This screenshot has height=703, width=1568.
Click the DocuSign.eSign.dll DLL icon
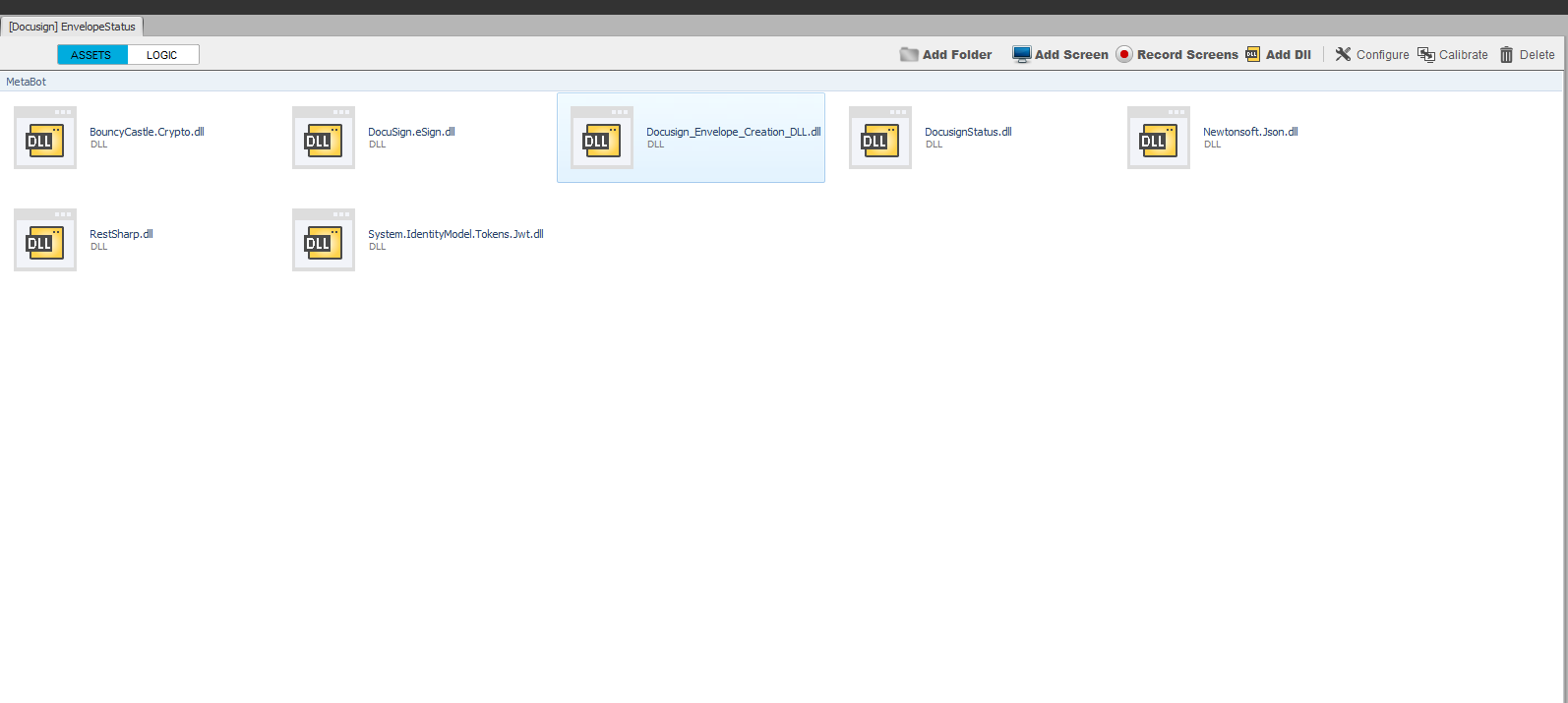pos(324,138)
